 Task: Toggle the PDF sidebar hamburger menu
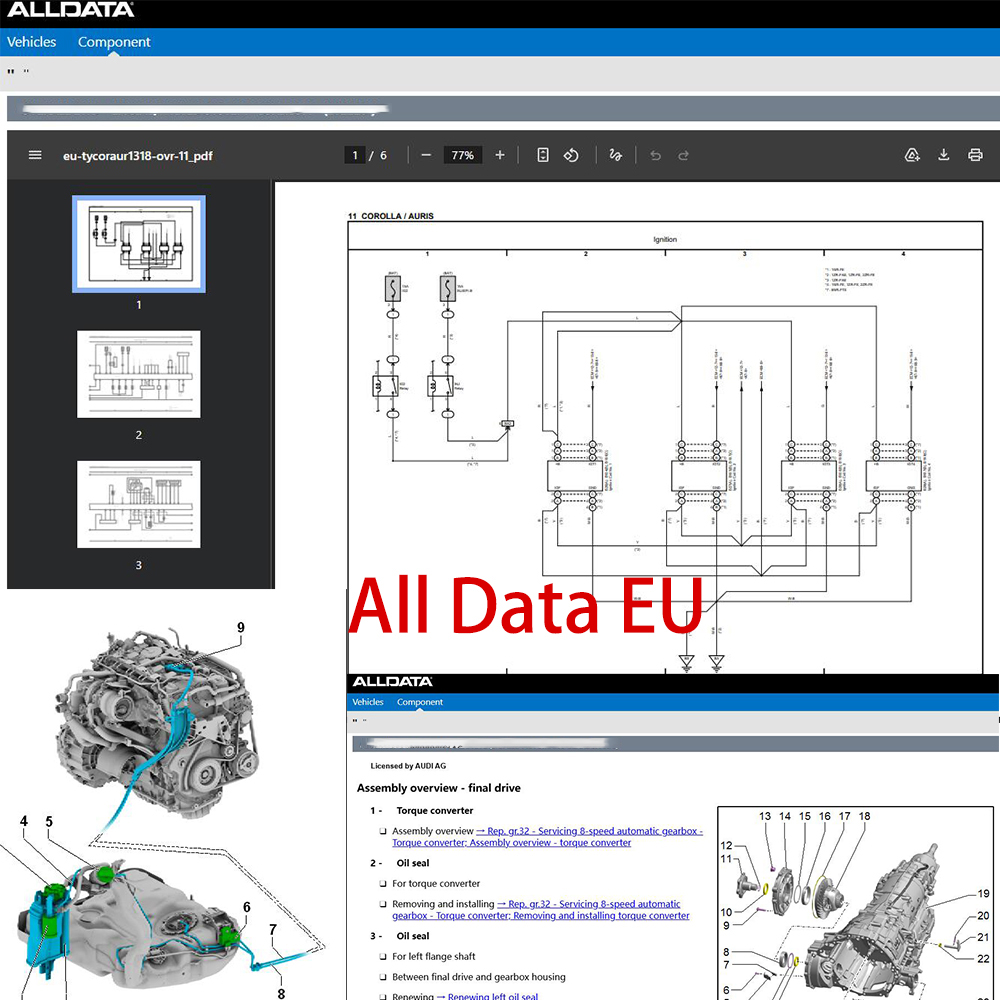pos(35,155)
